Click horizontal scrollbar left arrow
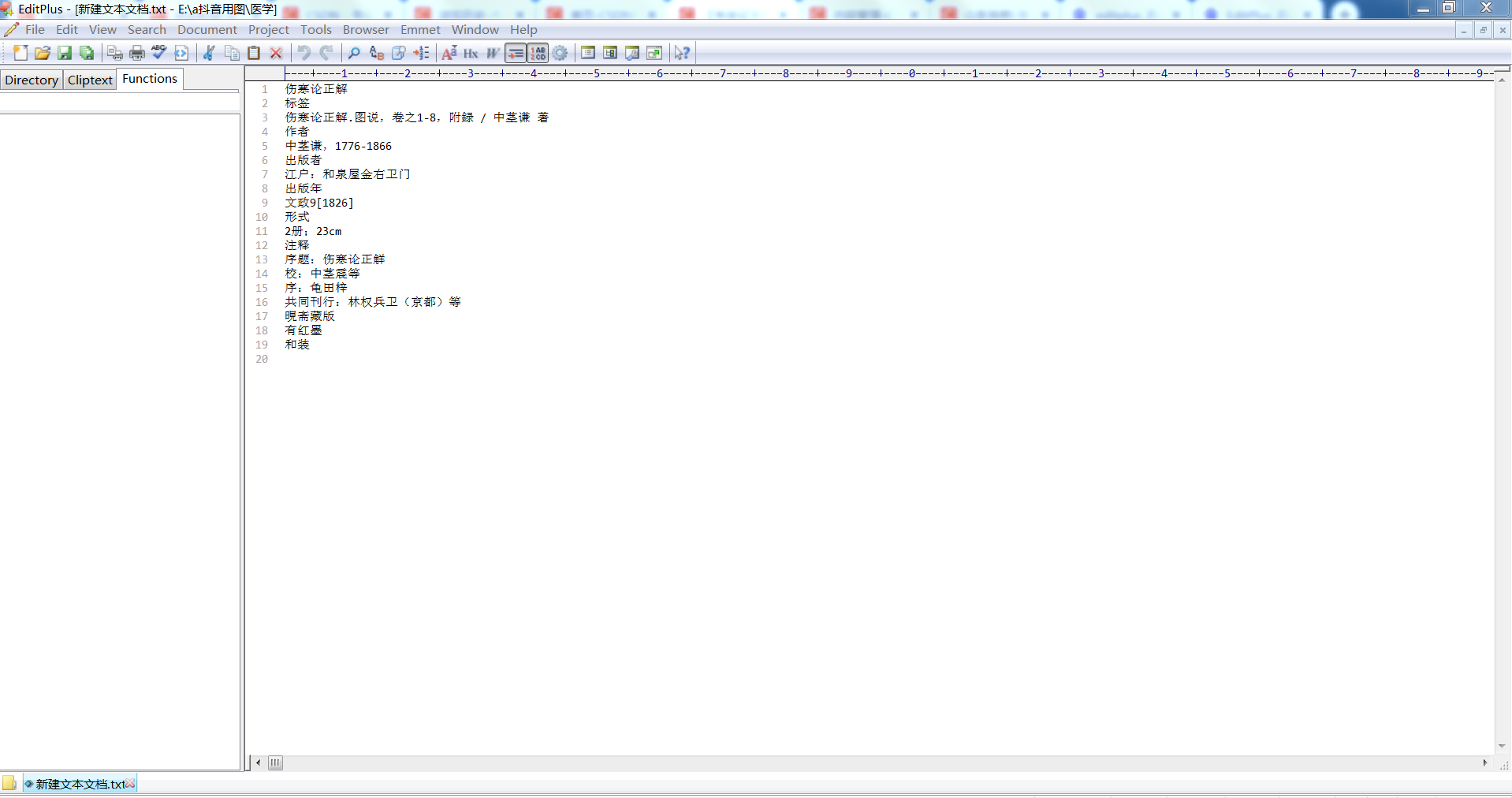The height and width of the screenshot is (798, 1512). coord(259,763)
